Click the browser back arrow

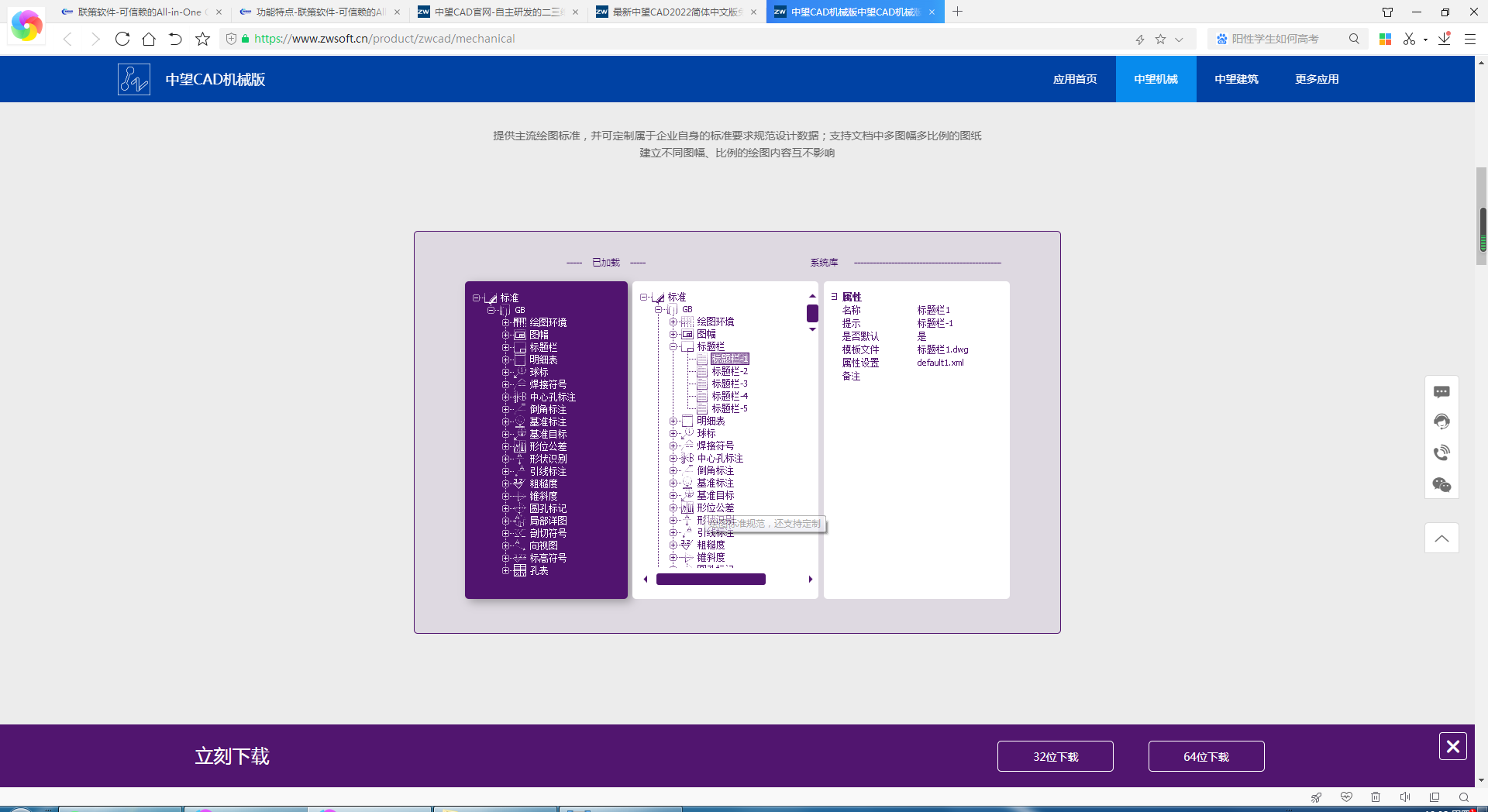pos(68,39)
